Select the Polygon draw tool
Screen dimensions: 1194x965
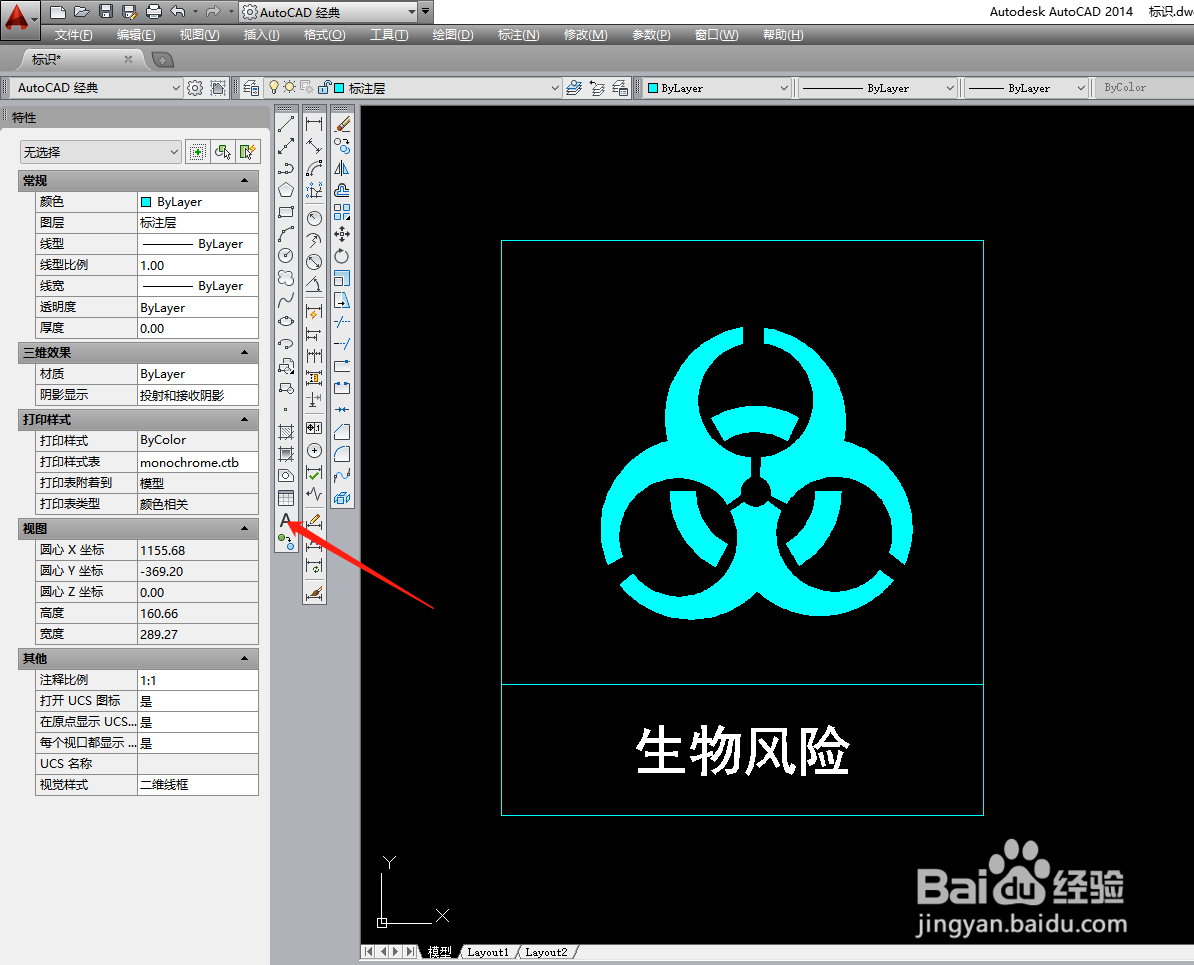pos(286,190)
